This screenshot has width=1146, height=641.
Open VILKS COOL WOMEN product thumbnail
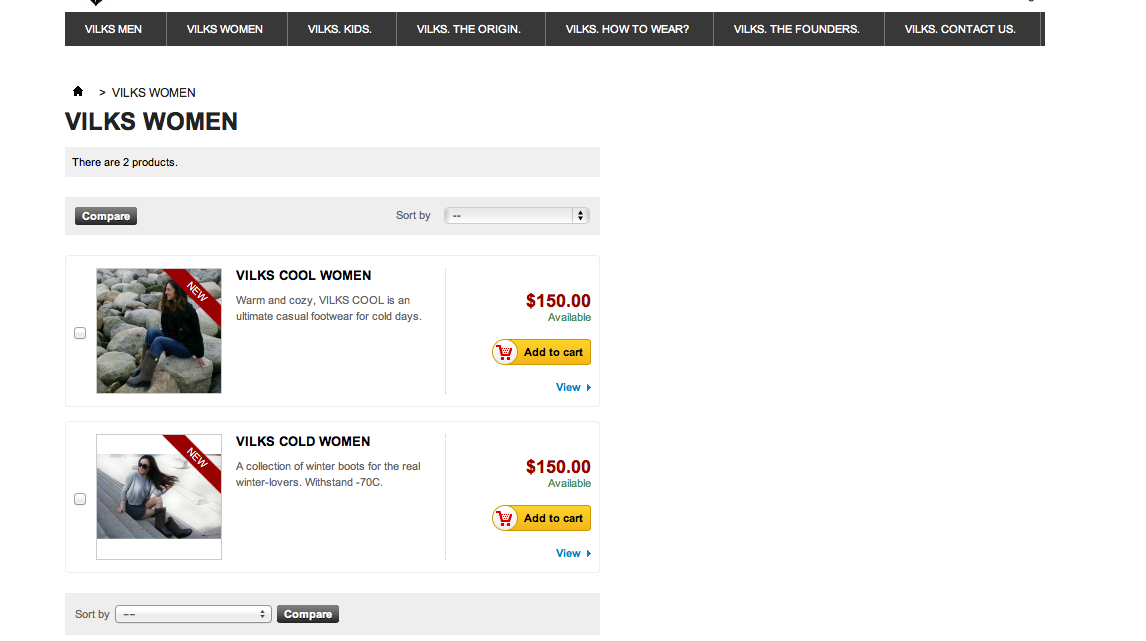(158, 330)
